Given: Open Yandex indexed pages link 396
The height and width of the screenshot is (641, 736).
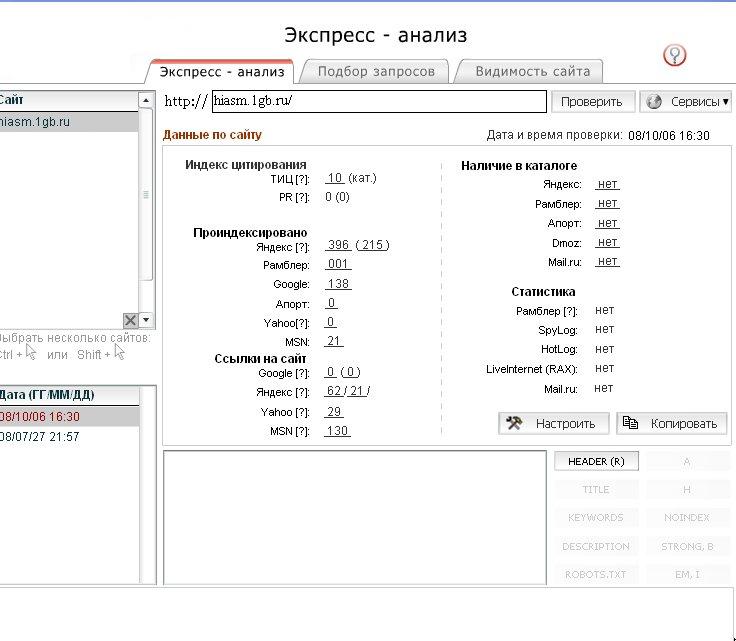Looking at the screenshot, I should (x=338, y=245).
